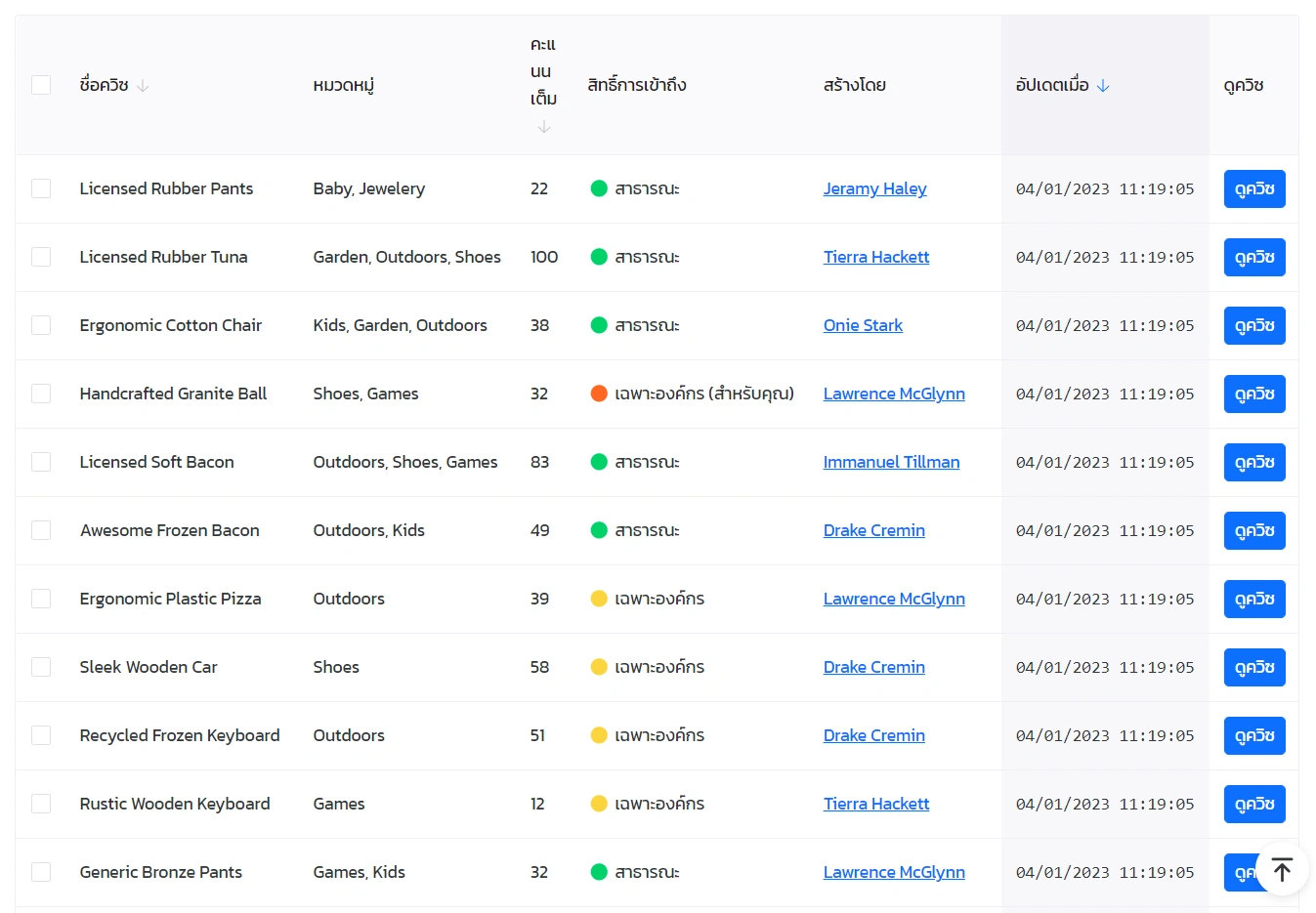Click the Sleek Wooden Car quiz name
1316x913 pixels.
coord(149,667)
